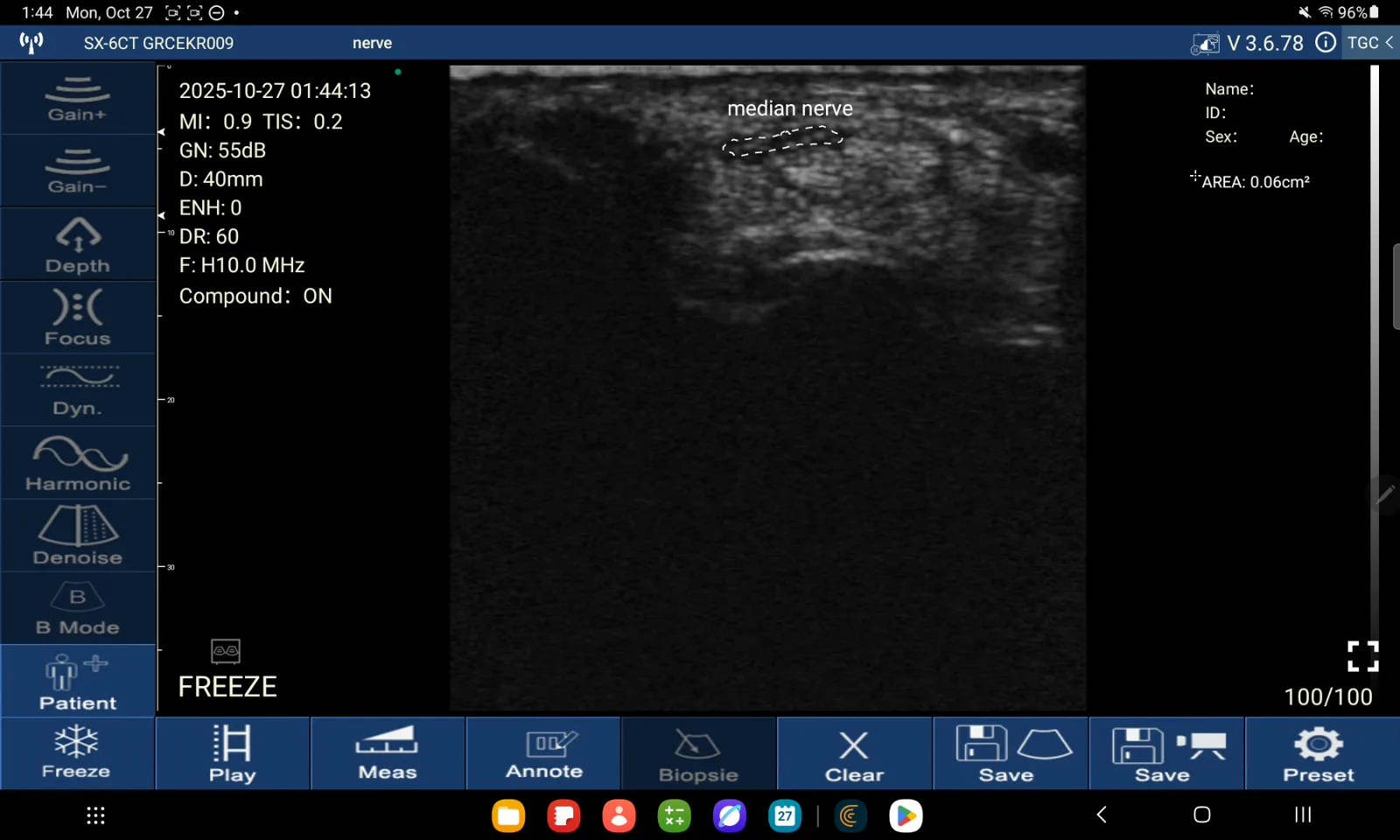The image size is (1400, 840).
Task: Launch the Play Store from the taskbar
Action: (906, 815)
